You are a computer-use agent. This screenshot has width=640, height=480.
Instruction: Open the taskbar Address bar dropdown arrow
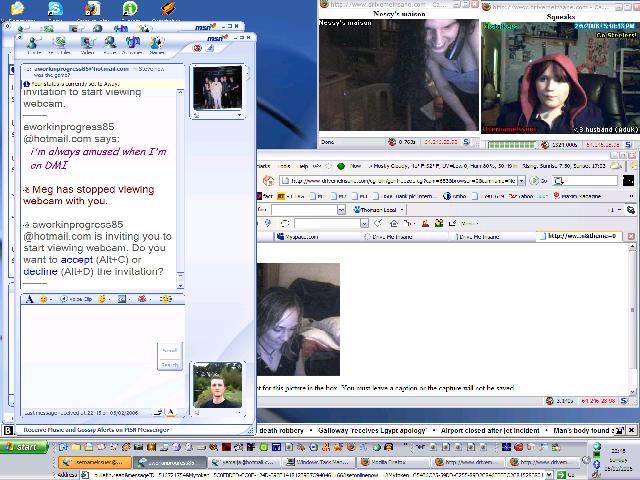[549, 475]
